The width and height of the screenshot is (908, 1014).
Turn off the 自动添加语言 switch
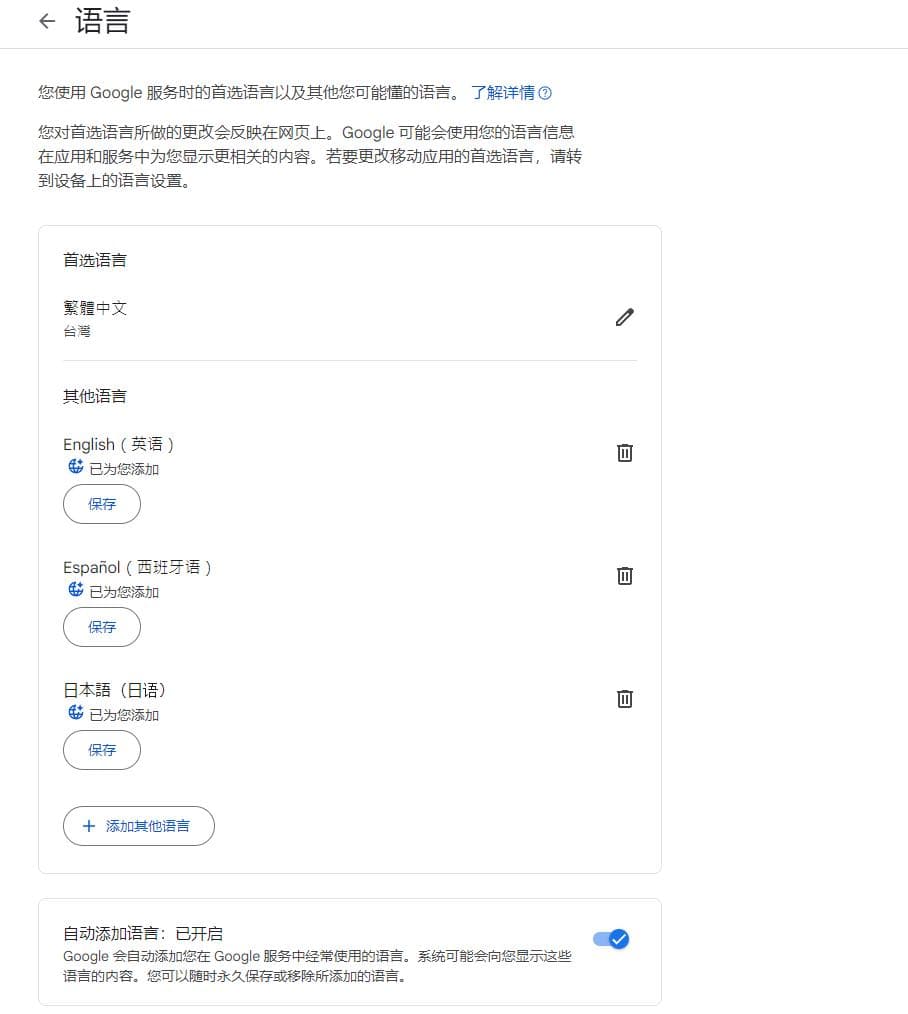pyautogui.click(x=611, y=939)
